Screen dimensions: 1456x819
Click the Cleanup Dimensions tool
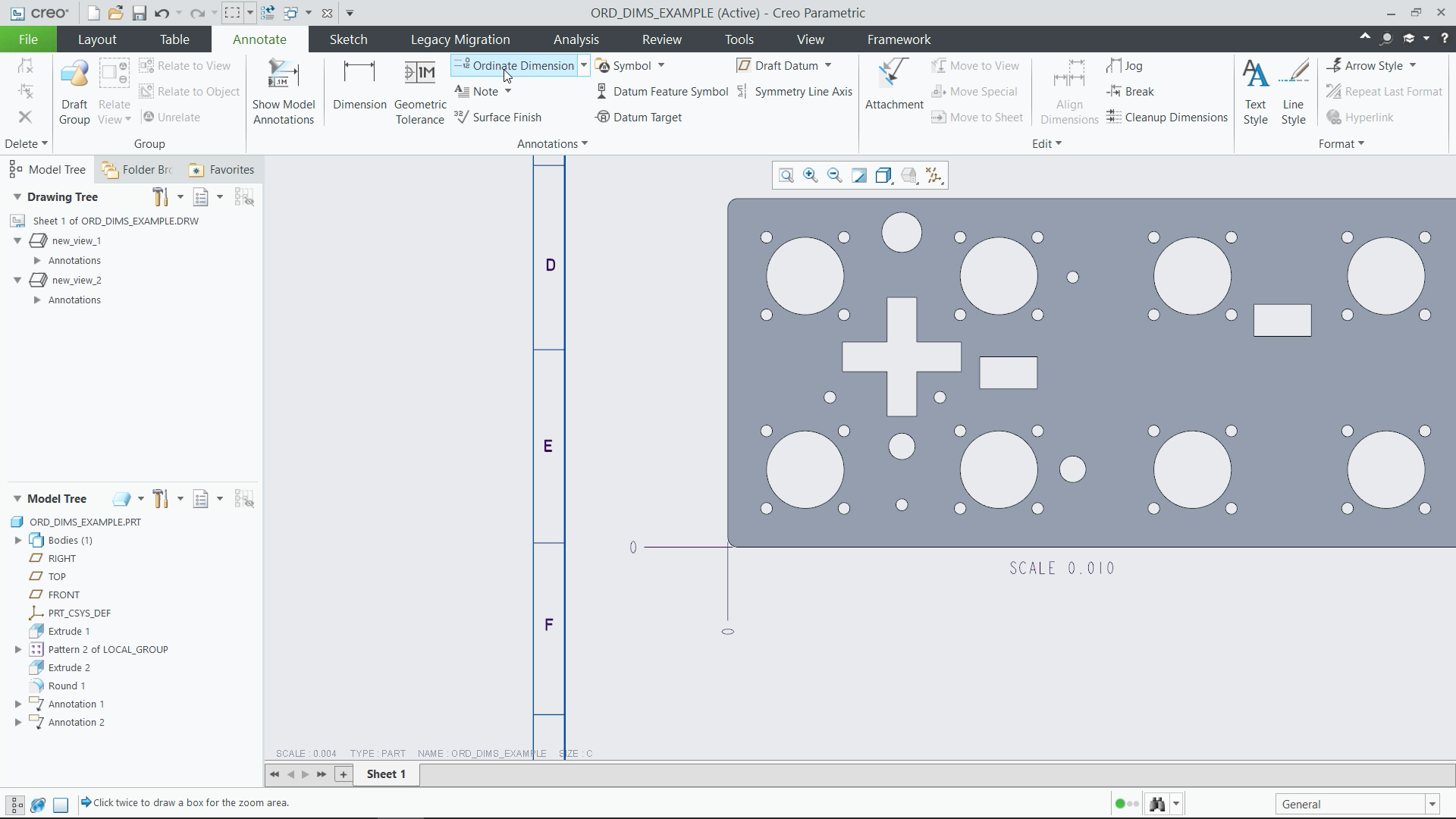(1167, 117)
